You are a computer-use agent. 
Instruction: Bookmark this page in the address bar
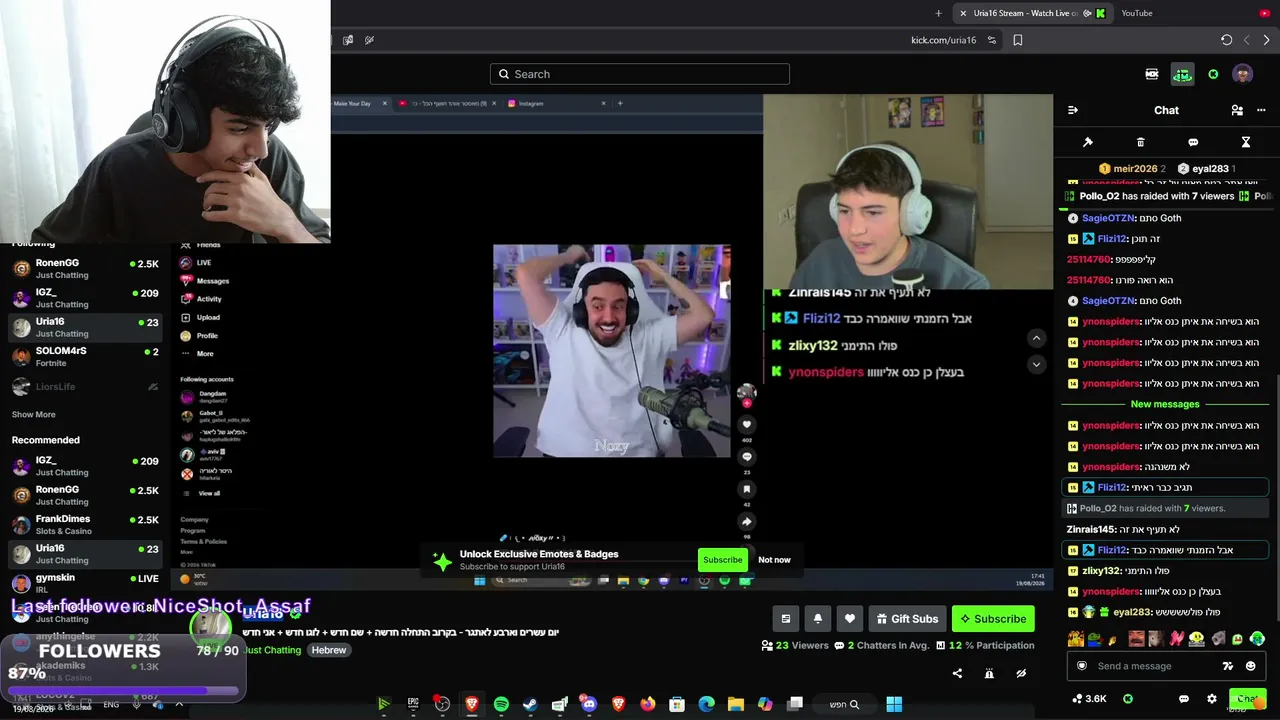[1018, 40]
